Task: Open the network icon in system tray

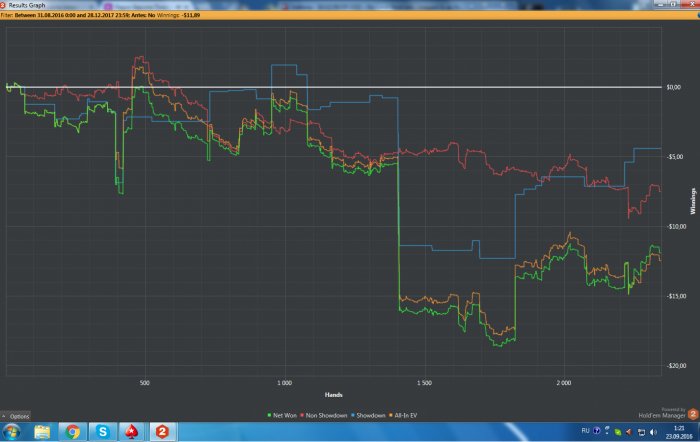Action: [x=642, y=432]
